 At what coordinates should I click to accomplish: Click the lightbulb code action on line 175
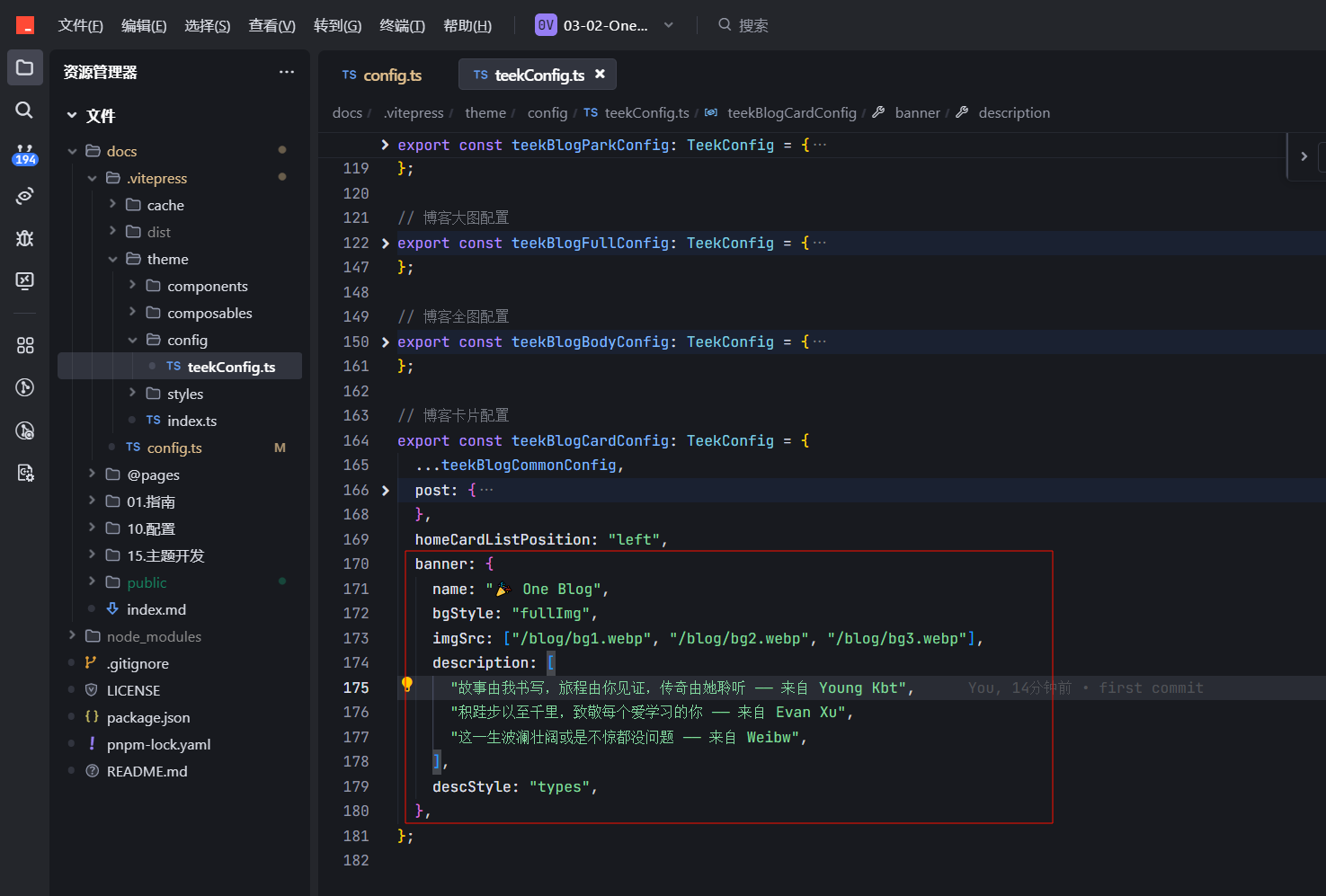[x=407, y=685]
